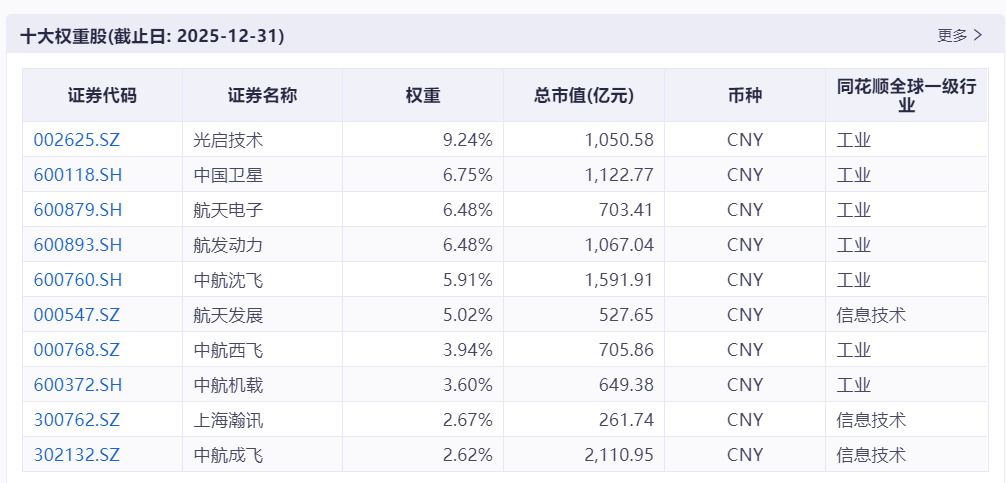Click the 总市值(亿元) column header
Viewport: 1006px width, 483px height.
[x=584, y=96]
